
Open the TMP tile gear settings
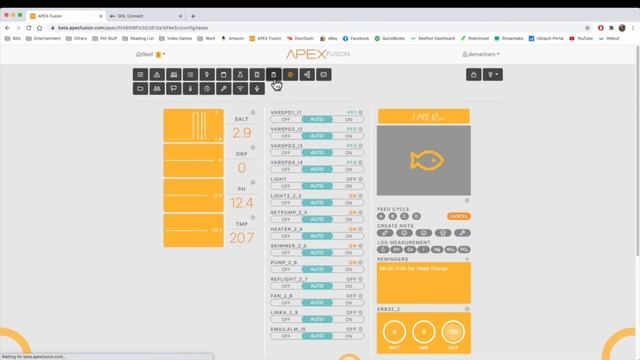[x=253, y=218]
